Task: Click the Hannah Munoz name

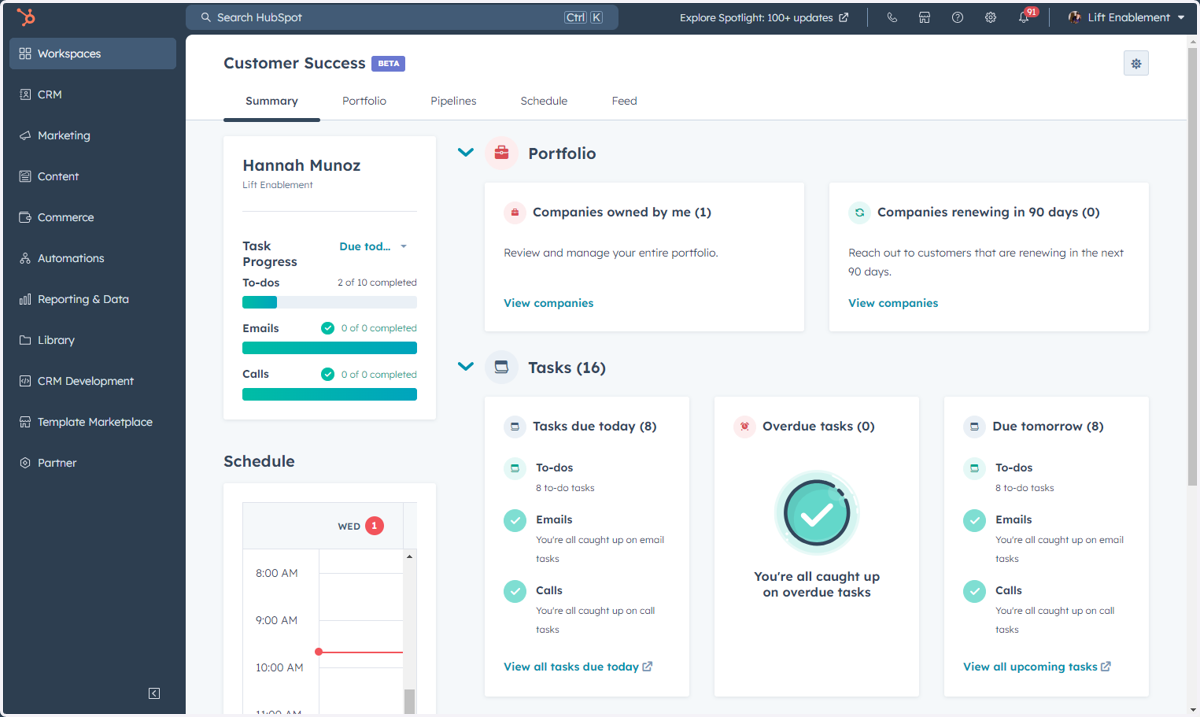Action: pyautogui.click(x=301, y=165)
